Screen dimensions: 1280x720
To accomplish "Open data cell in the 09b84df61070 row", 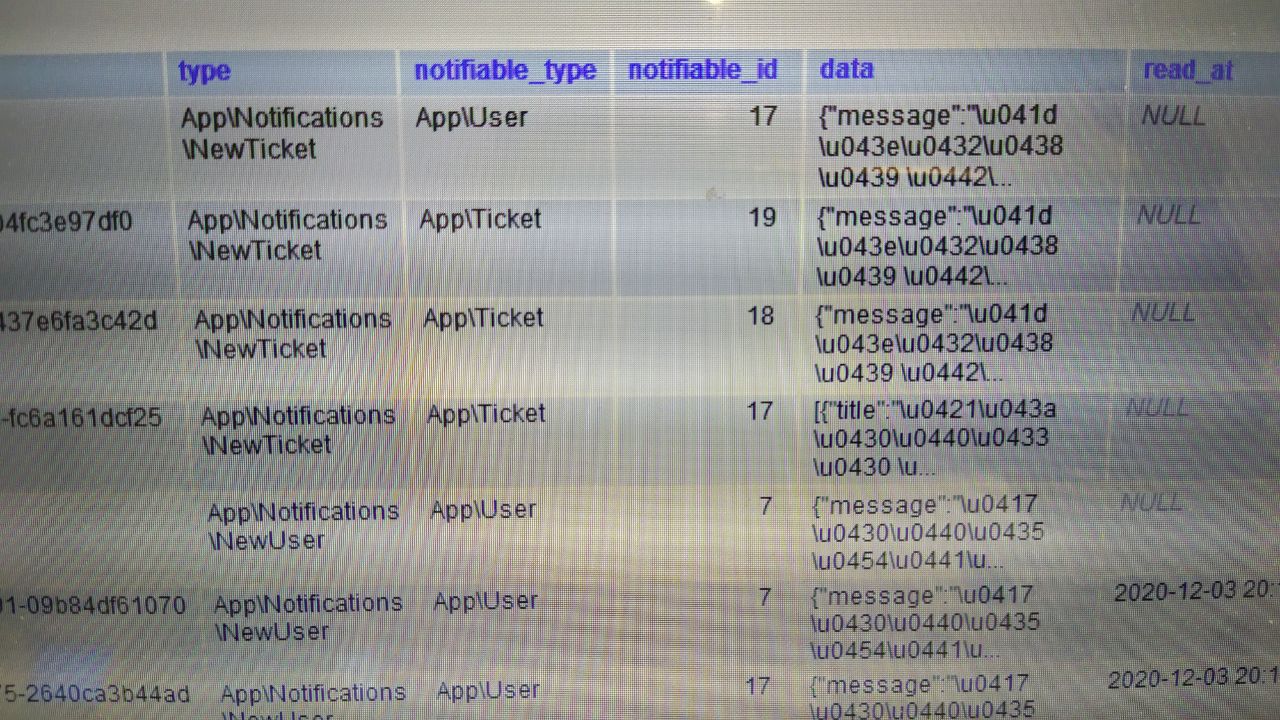I will tap(925, 622).
